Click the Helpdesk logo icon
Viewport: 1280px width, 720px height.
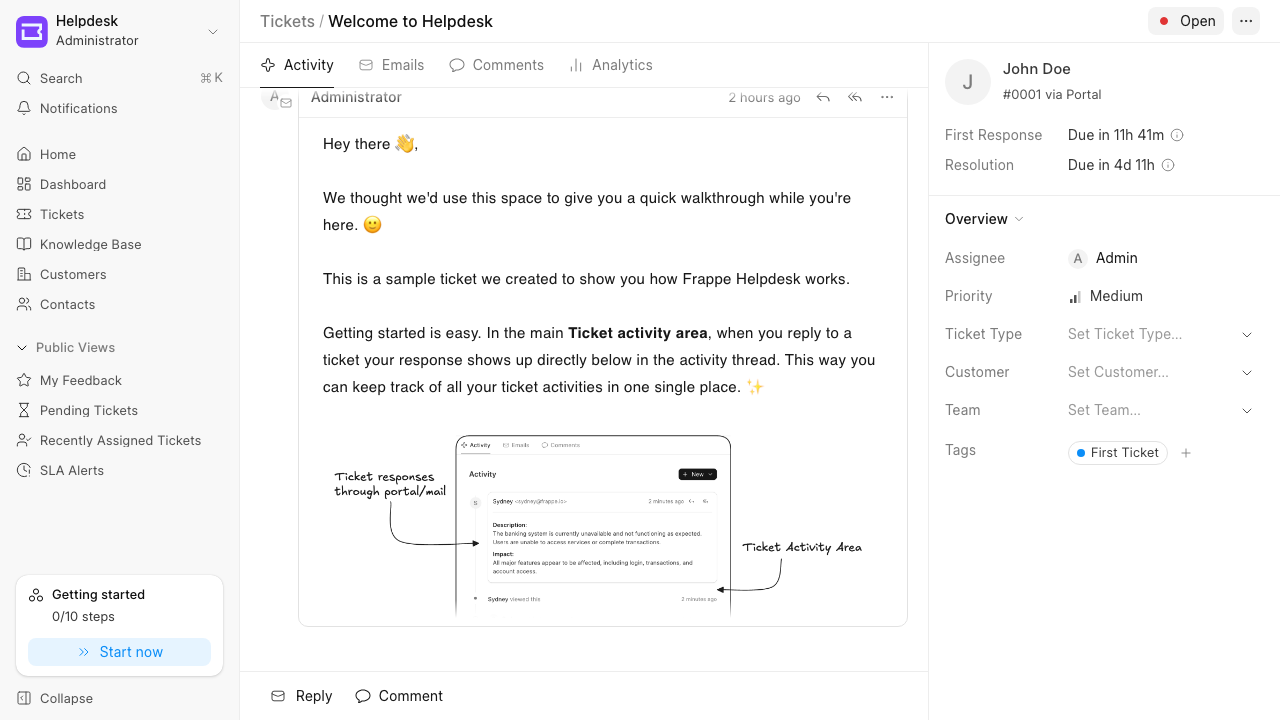pos(32,32)
